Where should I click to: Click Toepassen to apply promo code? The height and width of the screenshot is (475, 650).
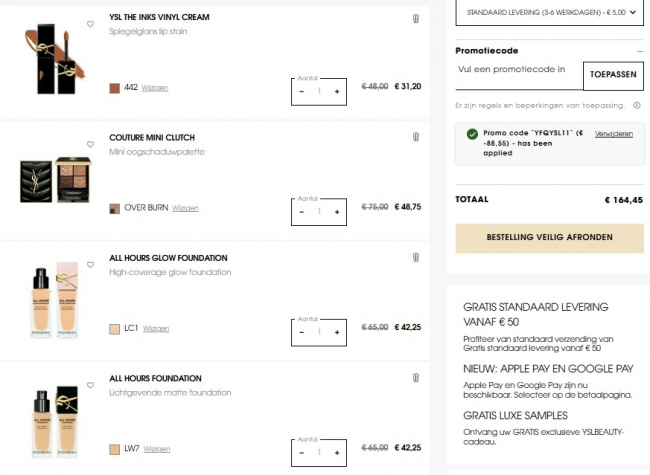[613, 75]
